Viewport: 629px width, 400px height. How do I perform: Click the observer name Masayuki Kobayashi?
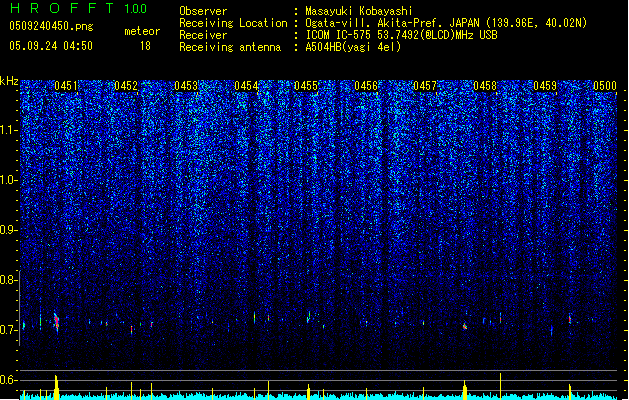[359, 11]
